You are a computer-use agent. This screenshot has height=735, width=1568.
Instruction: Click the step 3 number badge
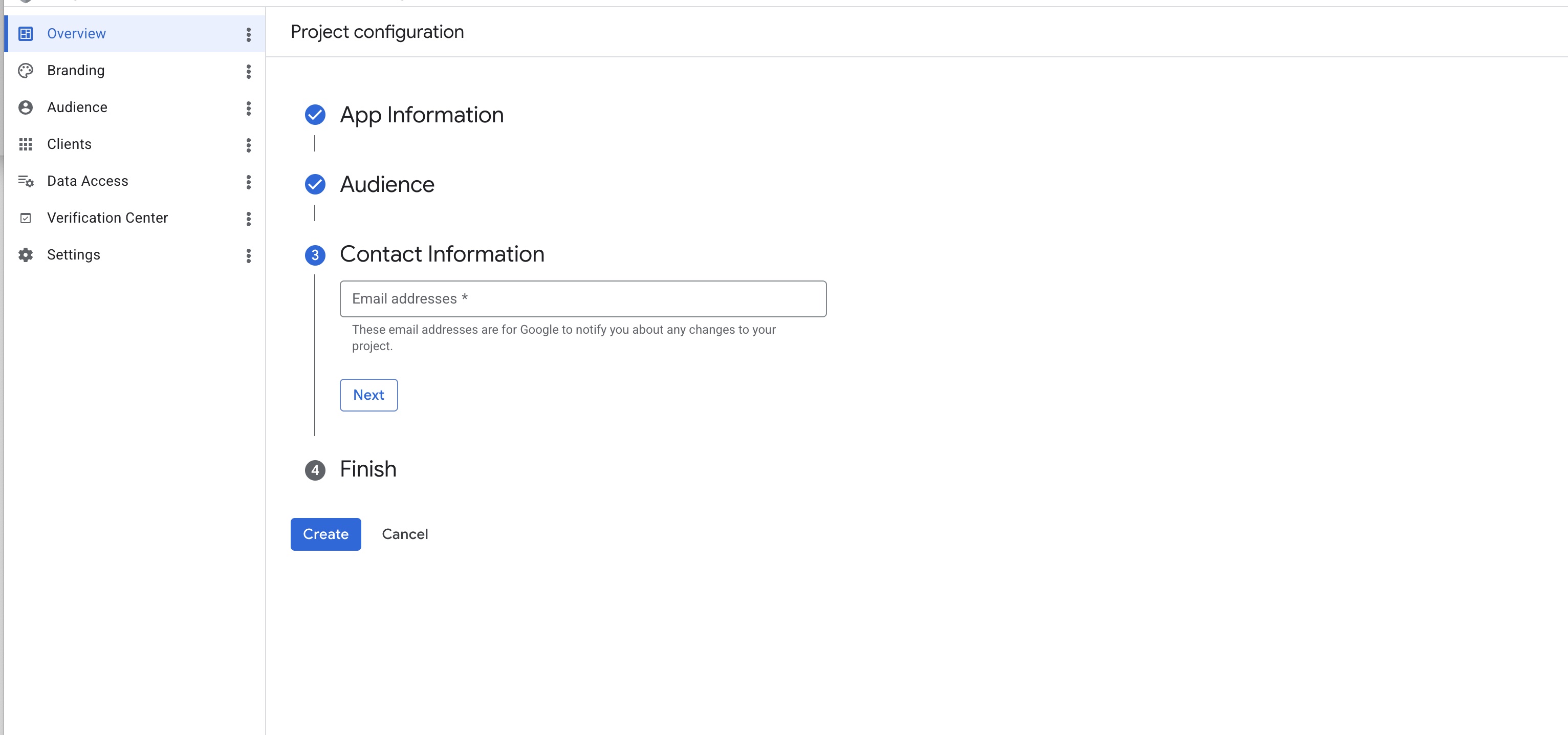coord(315,254)
